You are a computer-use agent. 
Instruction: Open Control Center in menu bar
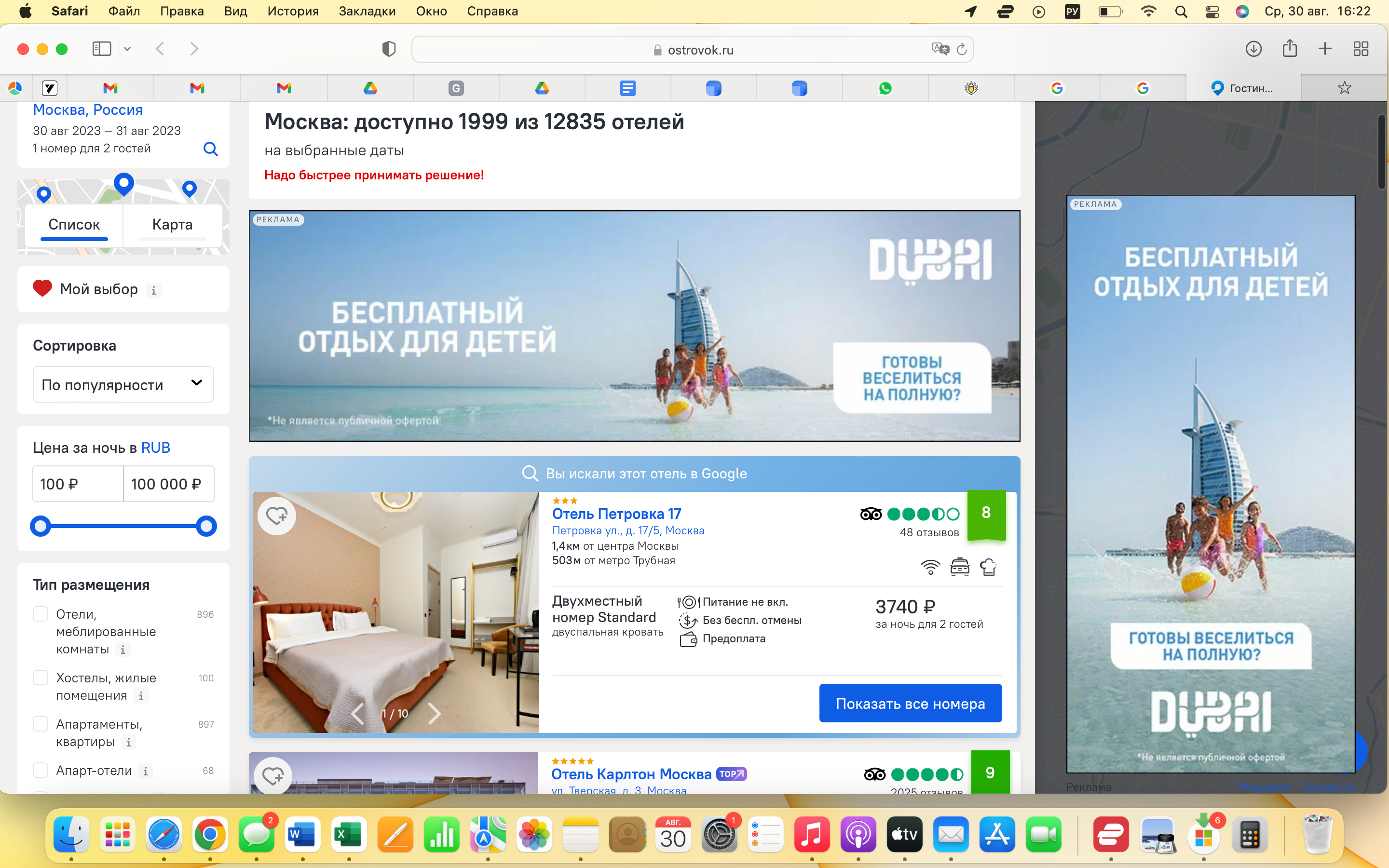click(x=1212, y=12)
